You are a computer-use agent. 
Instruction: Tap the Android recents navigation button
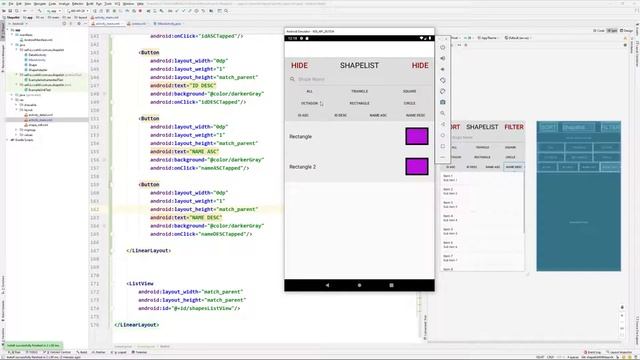click(x=391, y=285)
